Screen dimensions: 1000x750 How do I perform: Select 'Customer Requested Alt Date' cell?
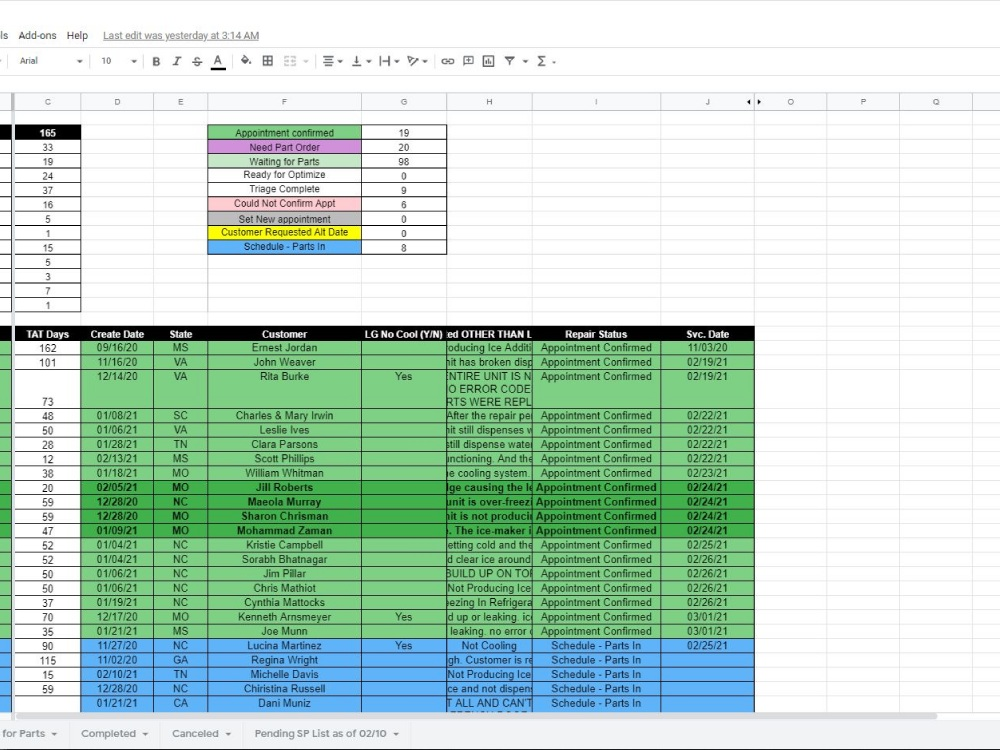(284, 233)
